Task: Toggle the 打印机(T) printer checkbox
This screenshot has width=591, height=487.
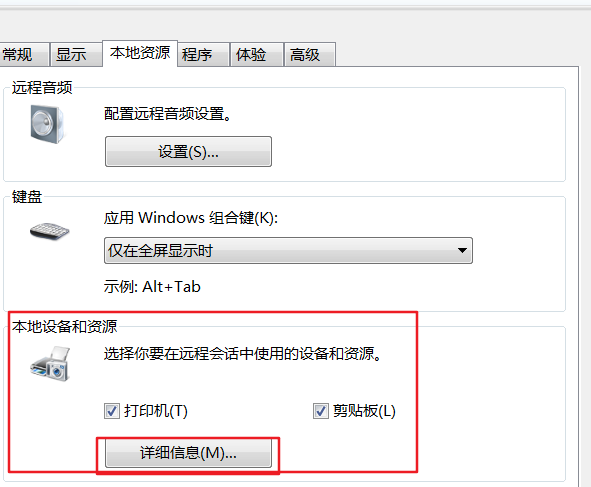Action: click(112, 411)
